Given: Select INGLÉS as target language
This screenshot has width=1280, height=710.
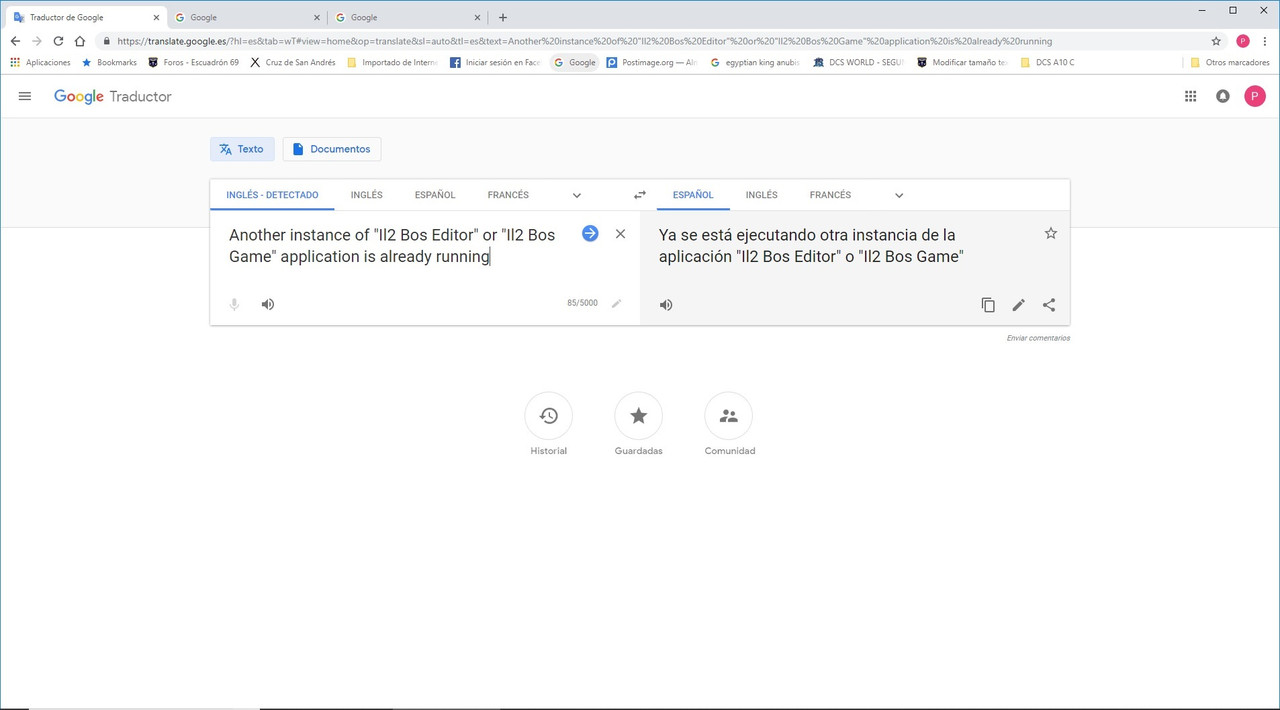Looking at the screenshot, I should (x=761, y=195).
